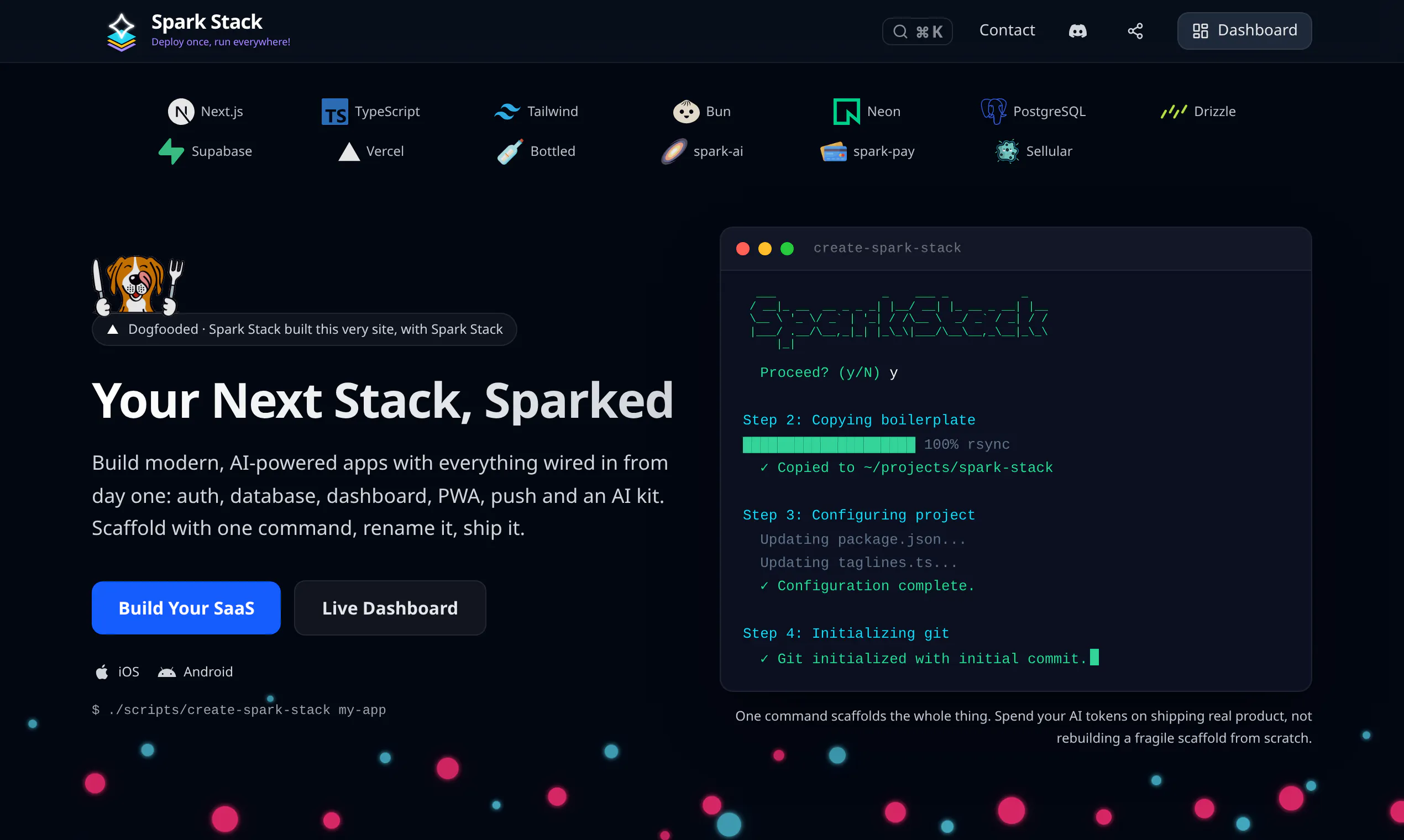Open the ⌘K search box
Viewport: 1404px width, 840px height.
(x=917, y=31)
